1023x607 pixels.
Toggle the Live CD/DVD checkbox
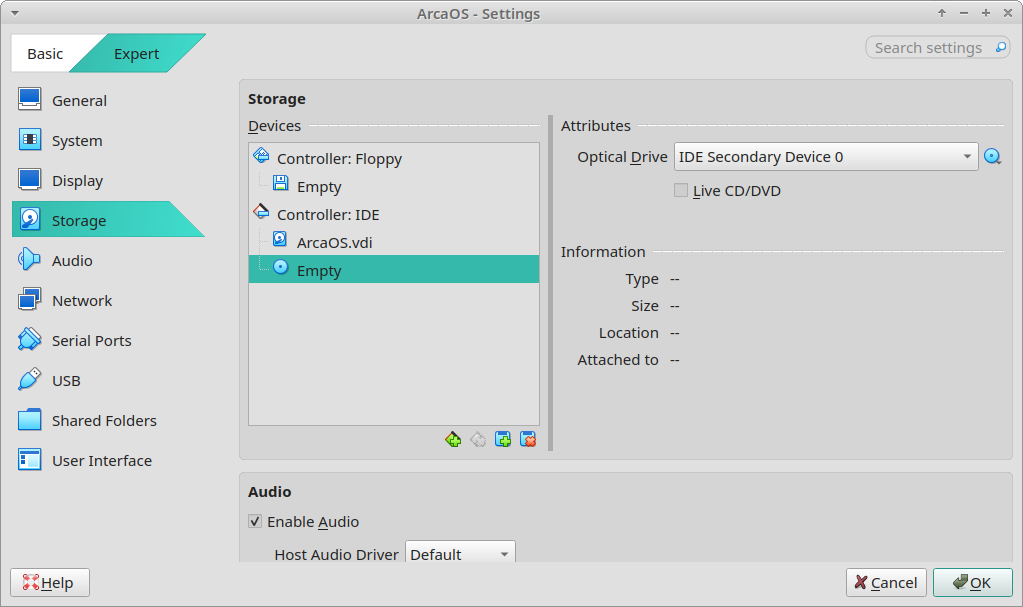pos(680,191)
